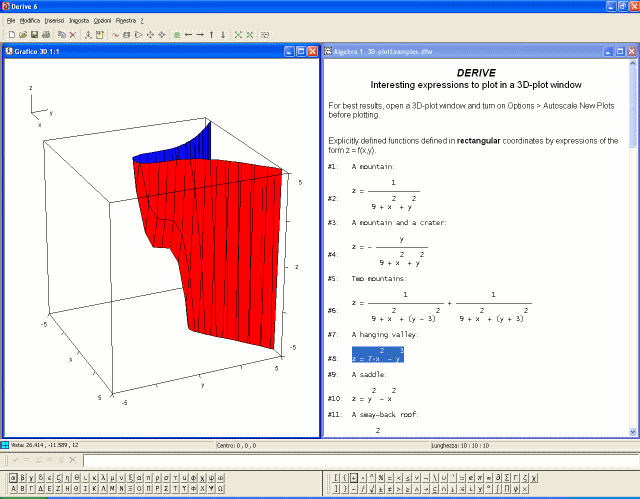Click the '#9: A saddle' label
This screenshot has height=499, width=640.
point(357,375)
